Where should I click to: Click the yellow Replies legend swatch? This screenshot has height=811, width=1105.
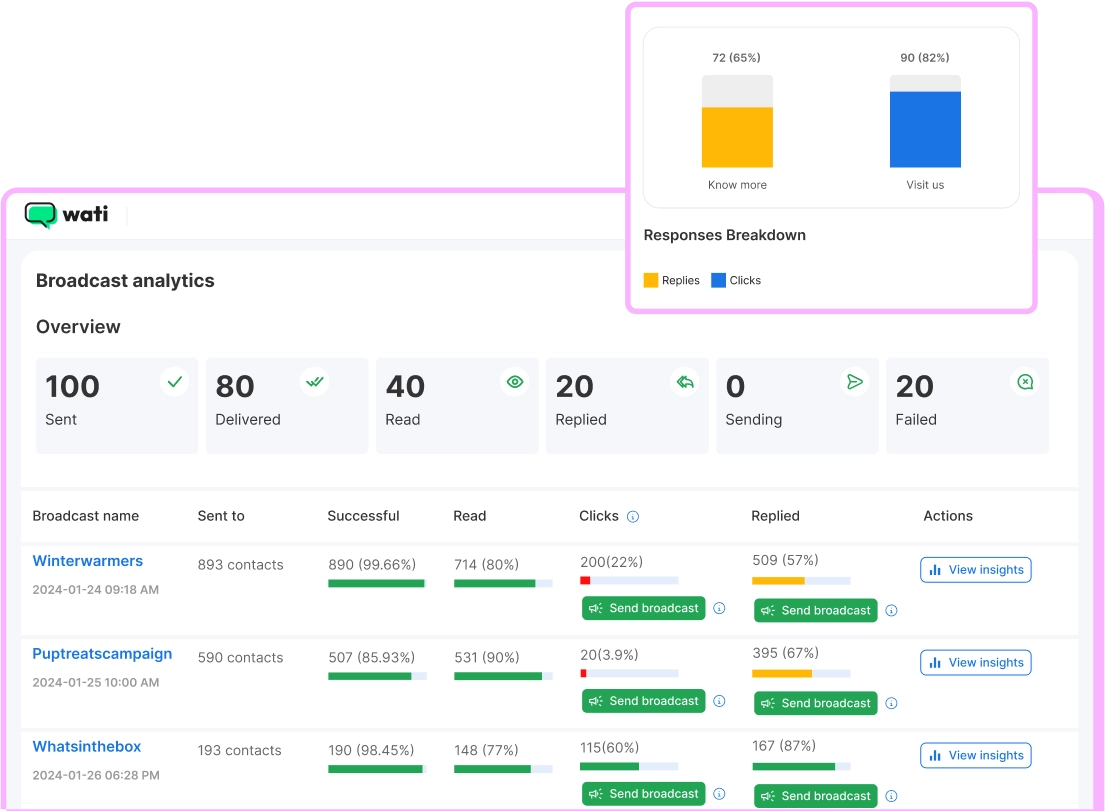(x=651, y=281)
